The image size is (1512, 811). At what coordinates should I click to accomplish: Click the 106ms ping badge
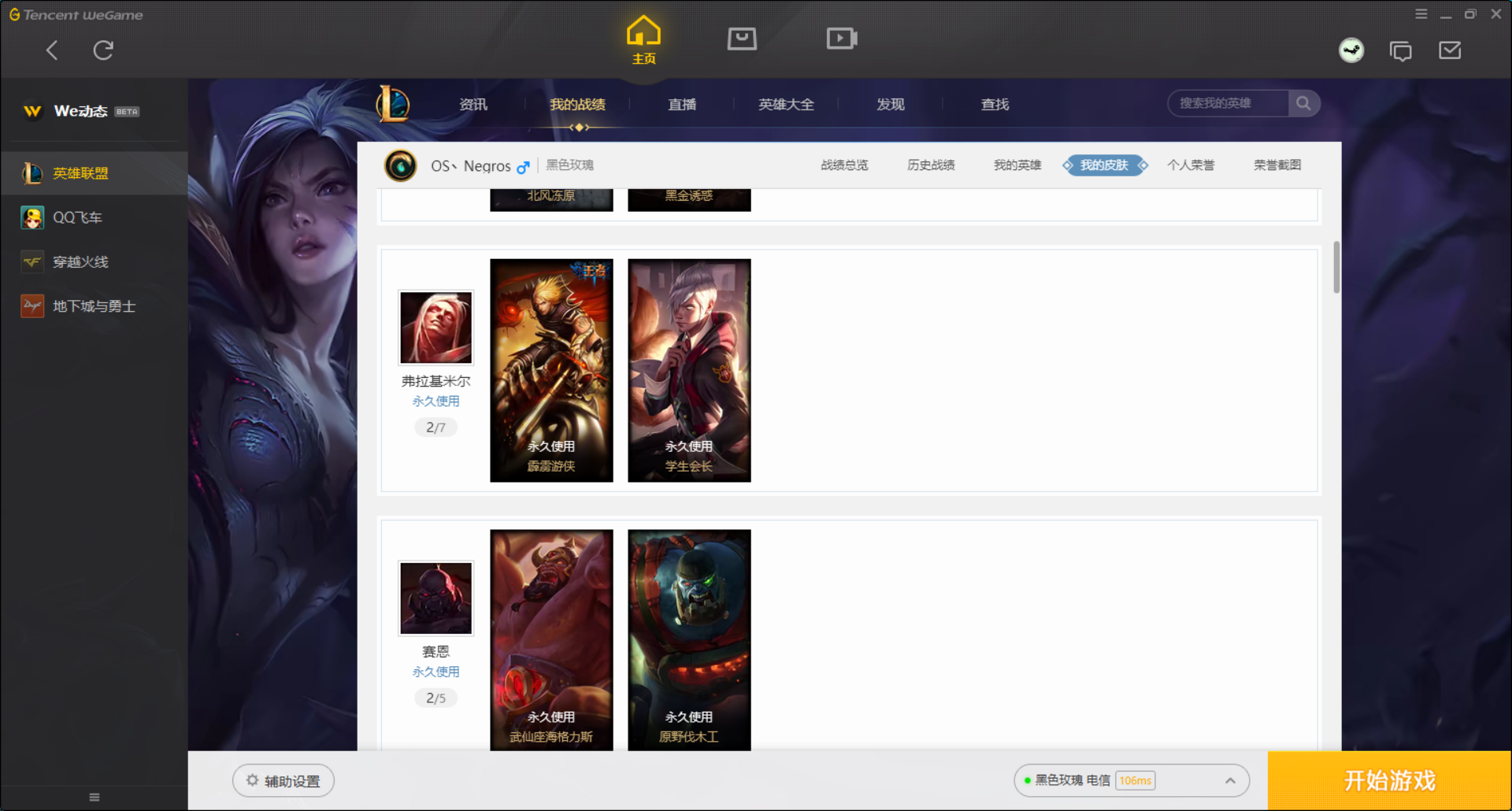pos(1135,780)
